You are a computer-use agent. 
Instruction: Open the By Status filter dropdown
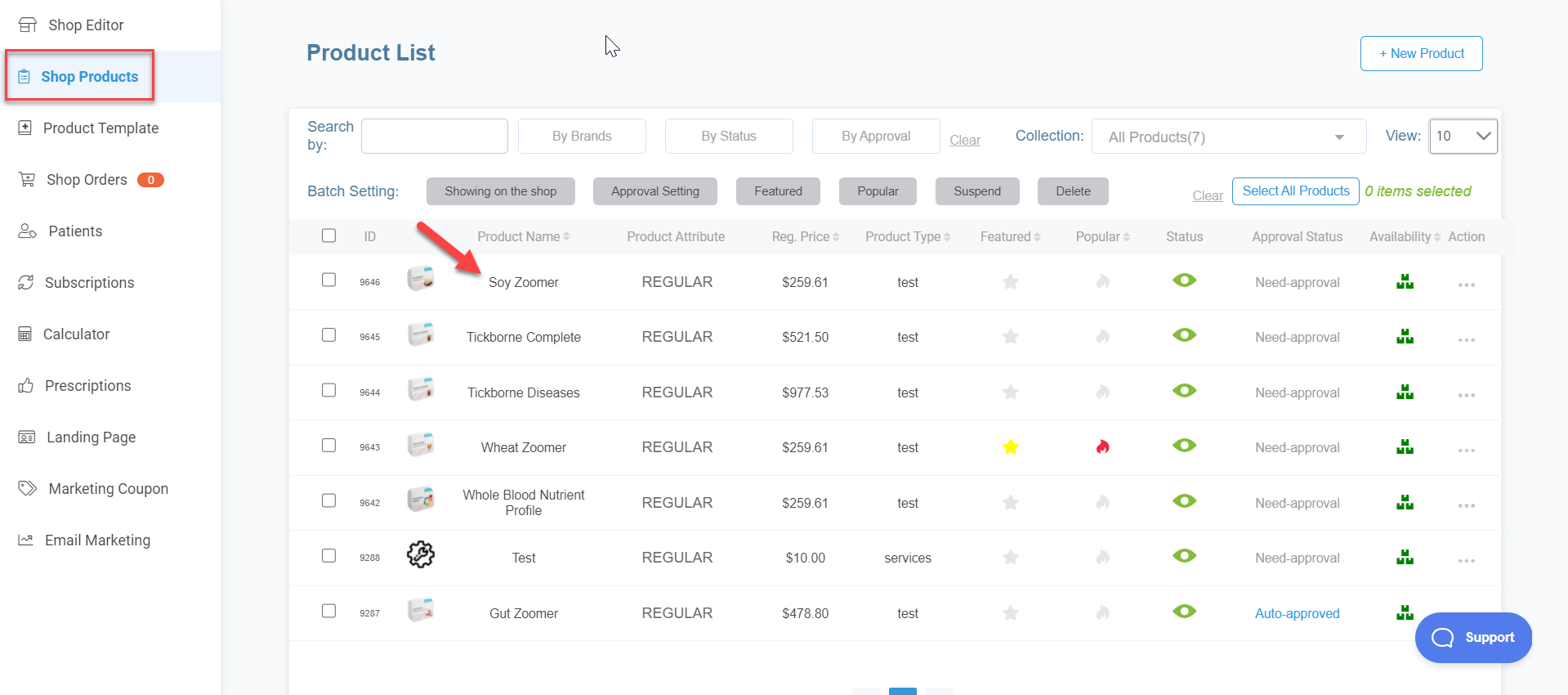729,136
